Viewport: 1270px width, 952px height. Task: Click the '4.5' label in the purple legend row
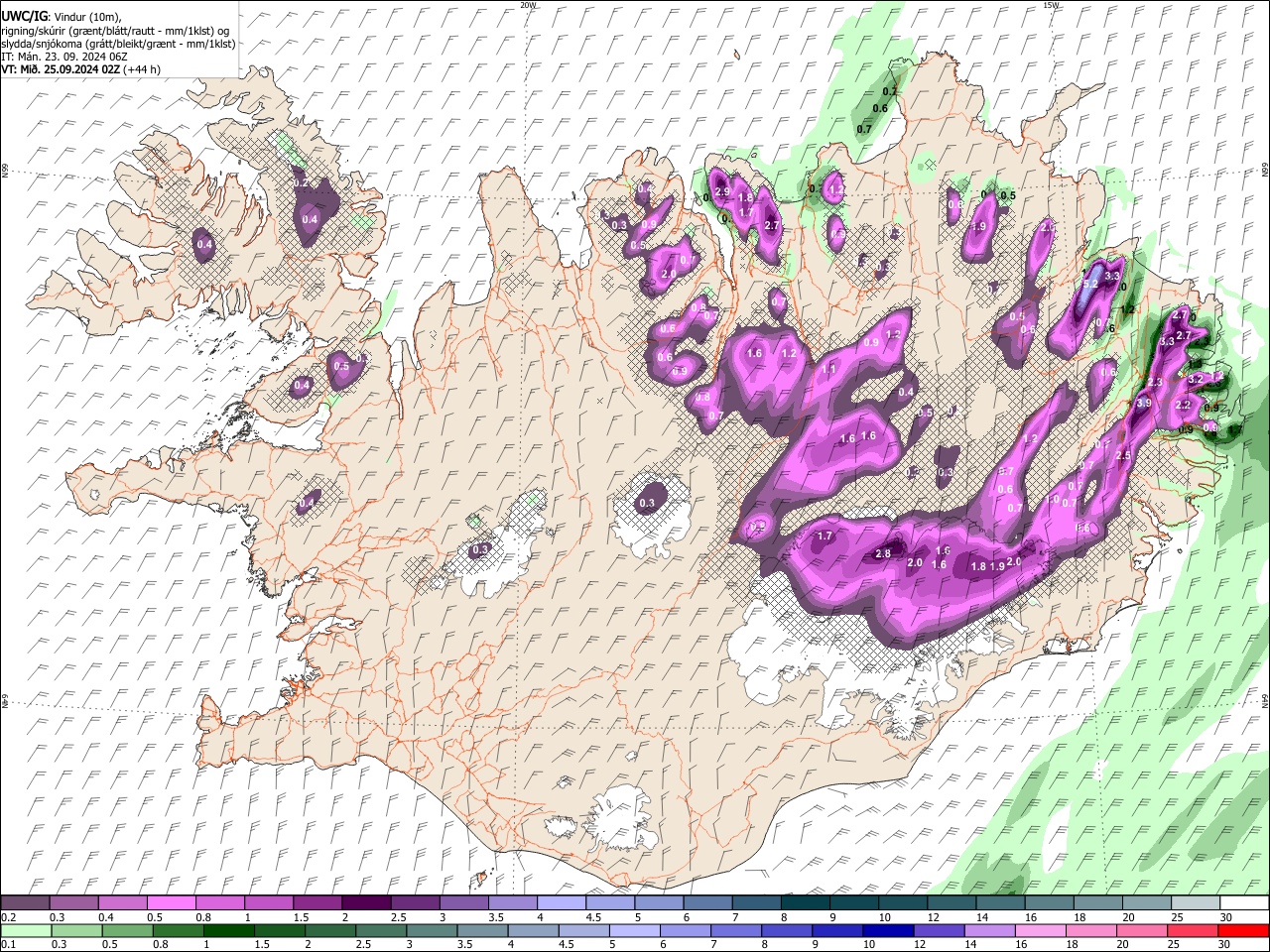click(x=593, y=917)
